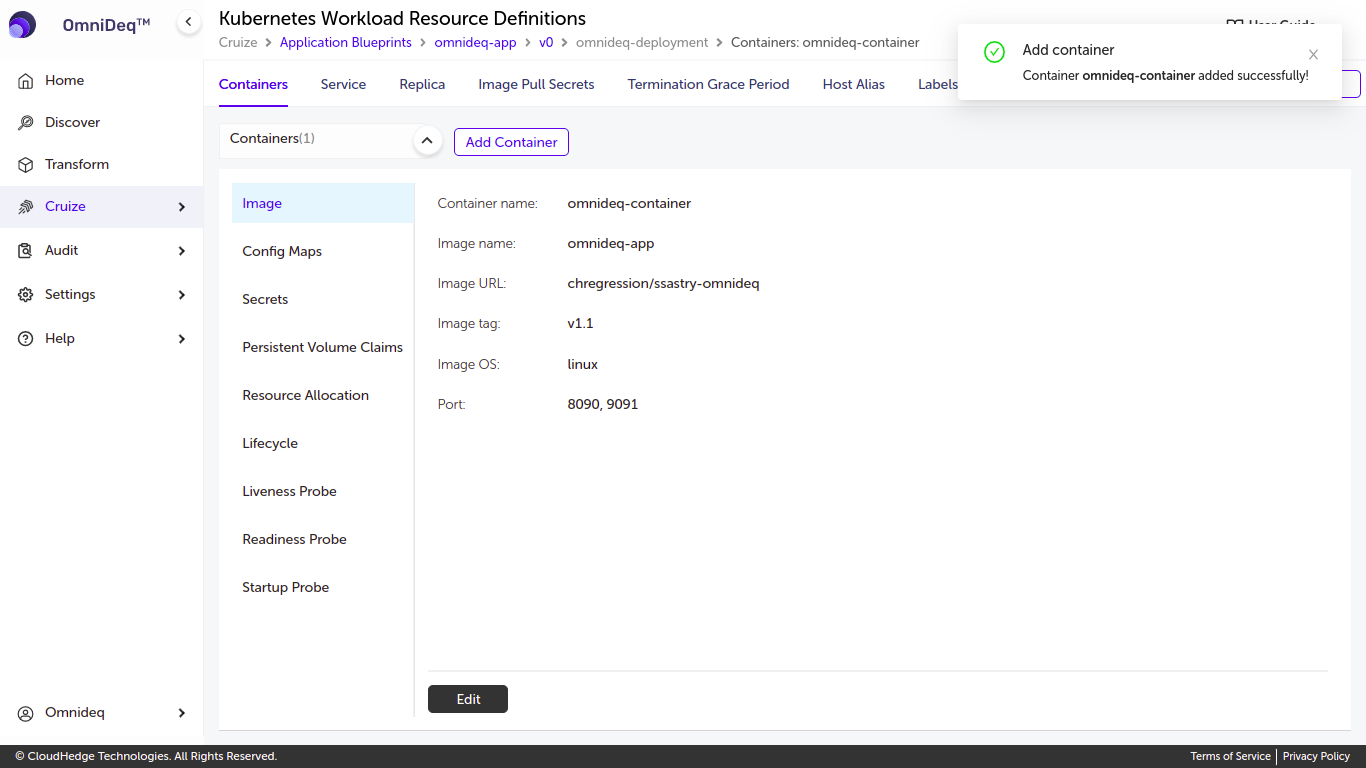1366x768 pixels.
Task: Click the image URL chregression/ssastry-omnideq
Action: [x=663, y=283]
